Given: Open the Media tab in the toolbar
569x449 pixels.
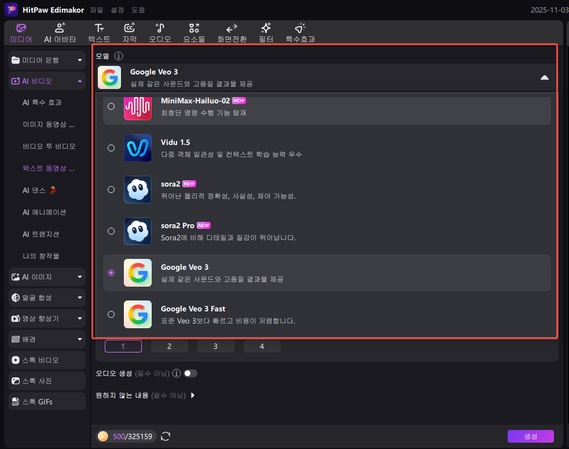Looking at the screenshot, I should pyautogui.click(x=21, y=33).
